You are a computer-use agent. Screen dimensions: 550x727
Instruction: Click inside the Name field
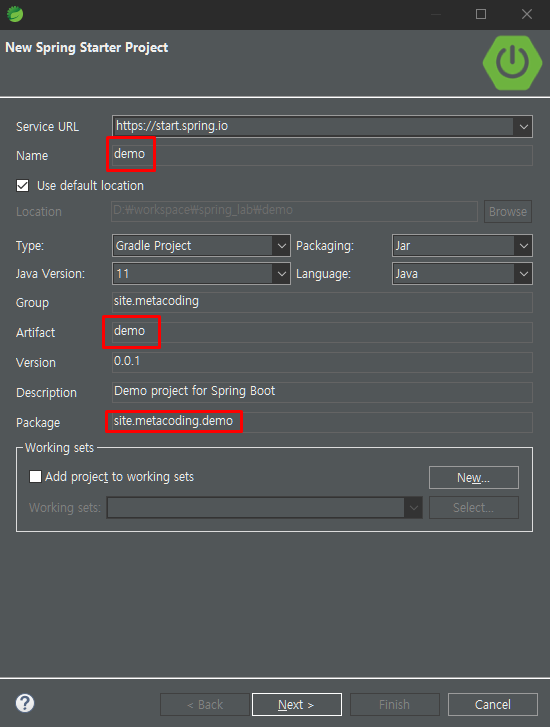(x=322, y=155)
